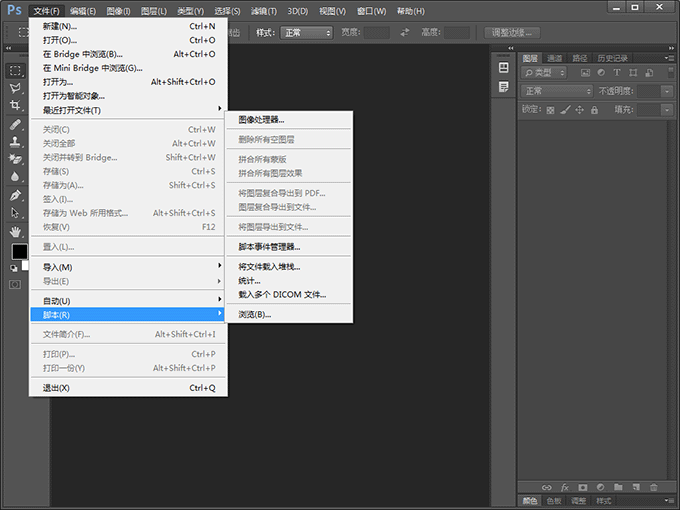Create new layer icon

pos(636,487)
